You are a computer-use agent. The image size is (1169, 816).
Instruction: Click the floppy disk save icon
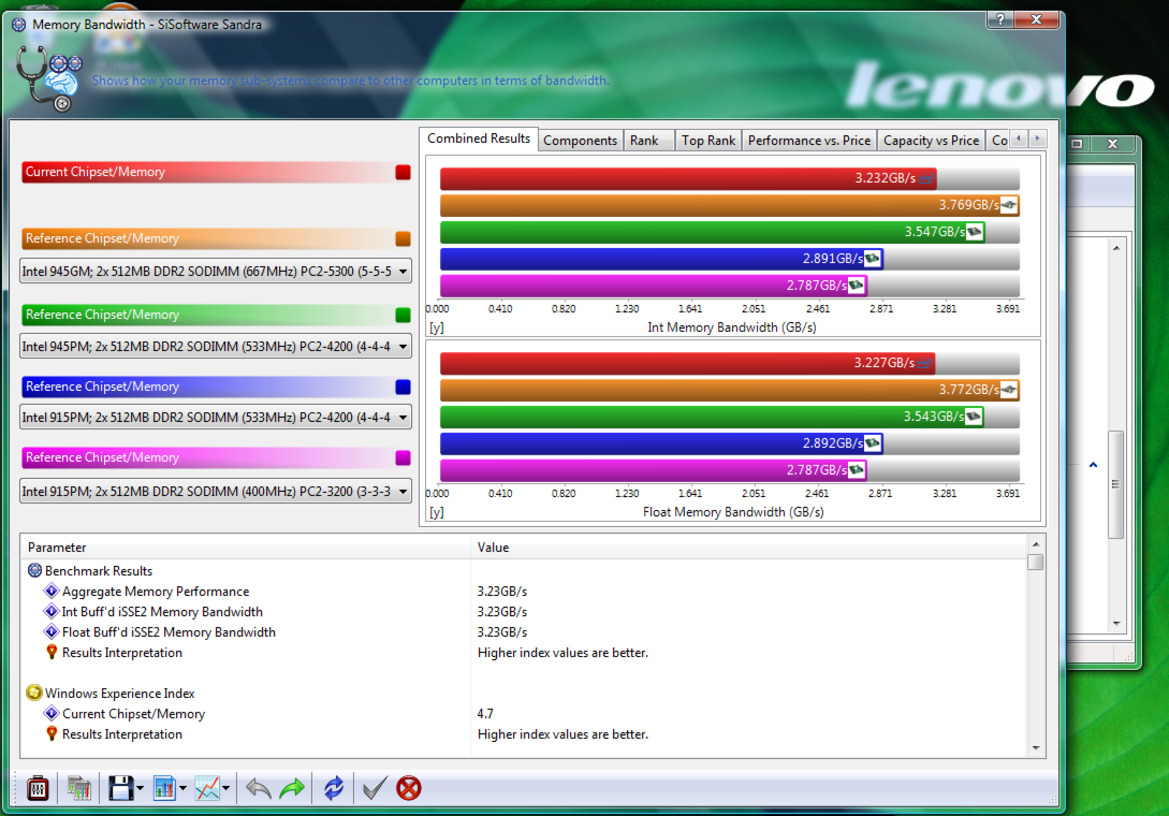(x=121, y=788)
